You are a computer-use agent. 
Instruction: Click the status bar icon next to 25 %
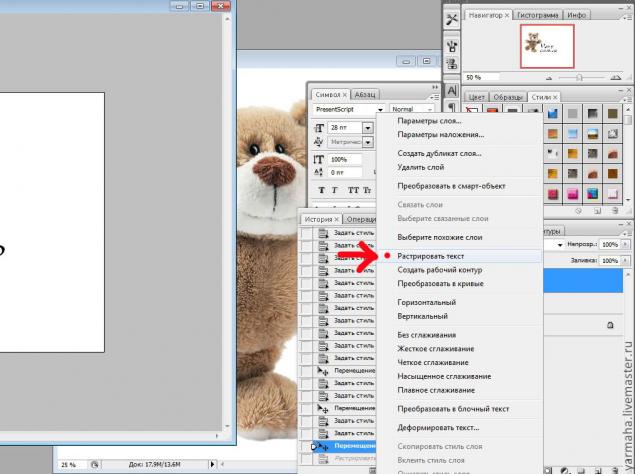coord(94,465)
